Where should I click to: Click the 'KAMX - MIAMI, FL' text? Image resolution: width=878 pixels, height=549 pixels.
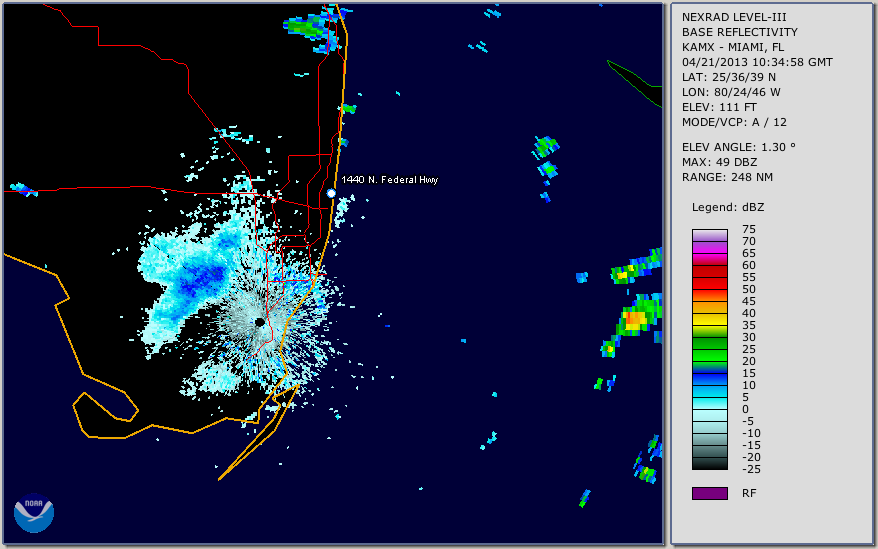pos(733,47)
